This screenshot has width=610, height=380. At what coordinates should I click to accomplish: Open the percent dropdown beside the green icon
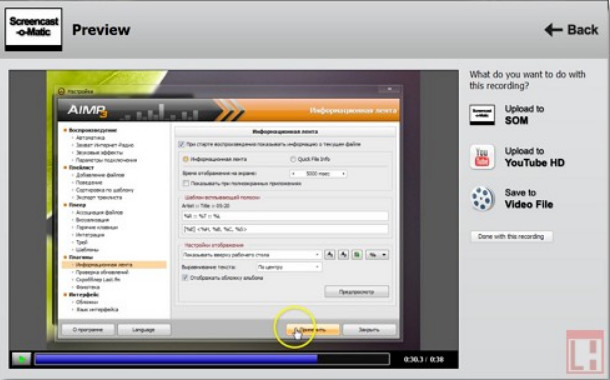pyautogui.click(x=377, y=255)
